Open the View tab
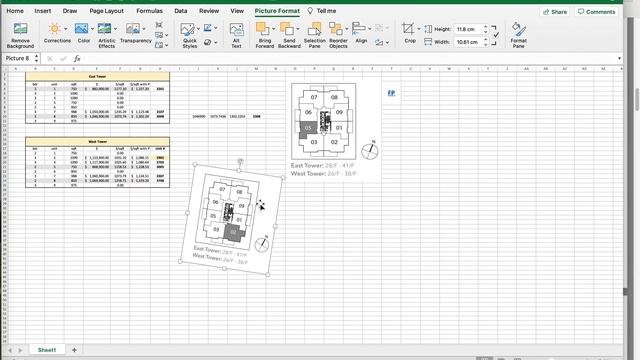Viewport: 640px width, 360px height. click(237, 11)
